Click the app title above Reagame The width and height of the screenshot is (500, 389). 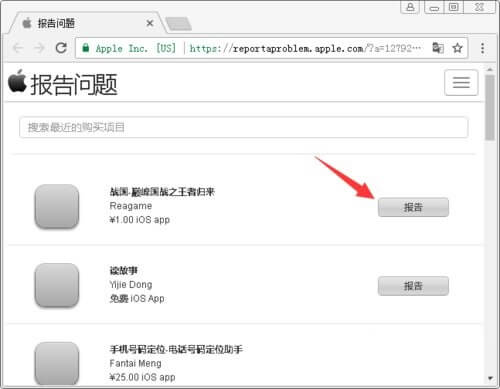[x=162, y=192]
